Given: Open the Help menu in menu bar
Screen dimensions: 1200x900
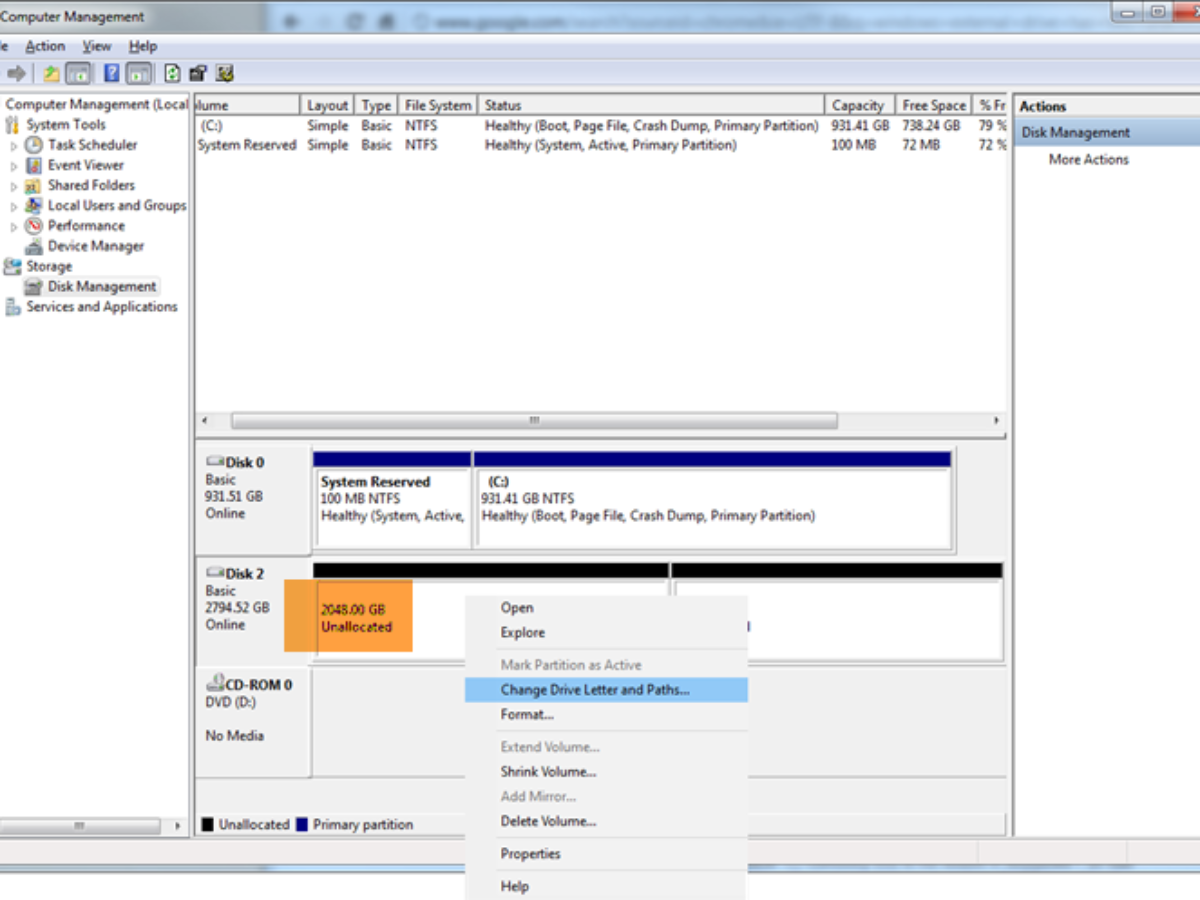Looking at the screenshot, I should pyautogui.click(x=143, y=46).
